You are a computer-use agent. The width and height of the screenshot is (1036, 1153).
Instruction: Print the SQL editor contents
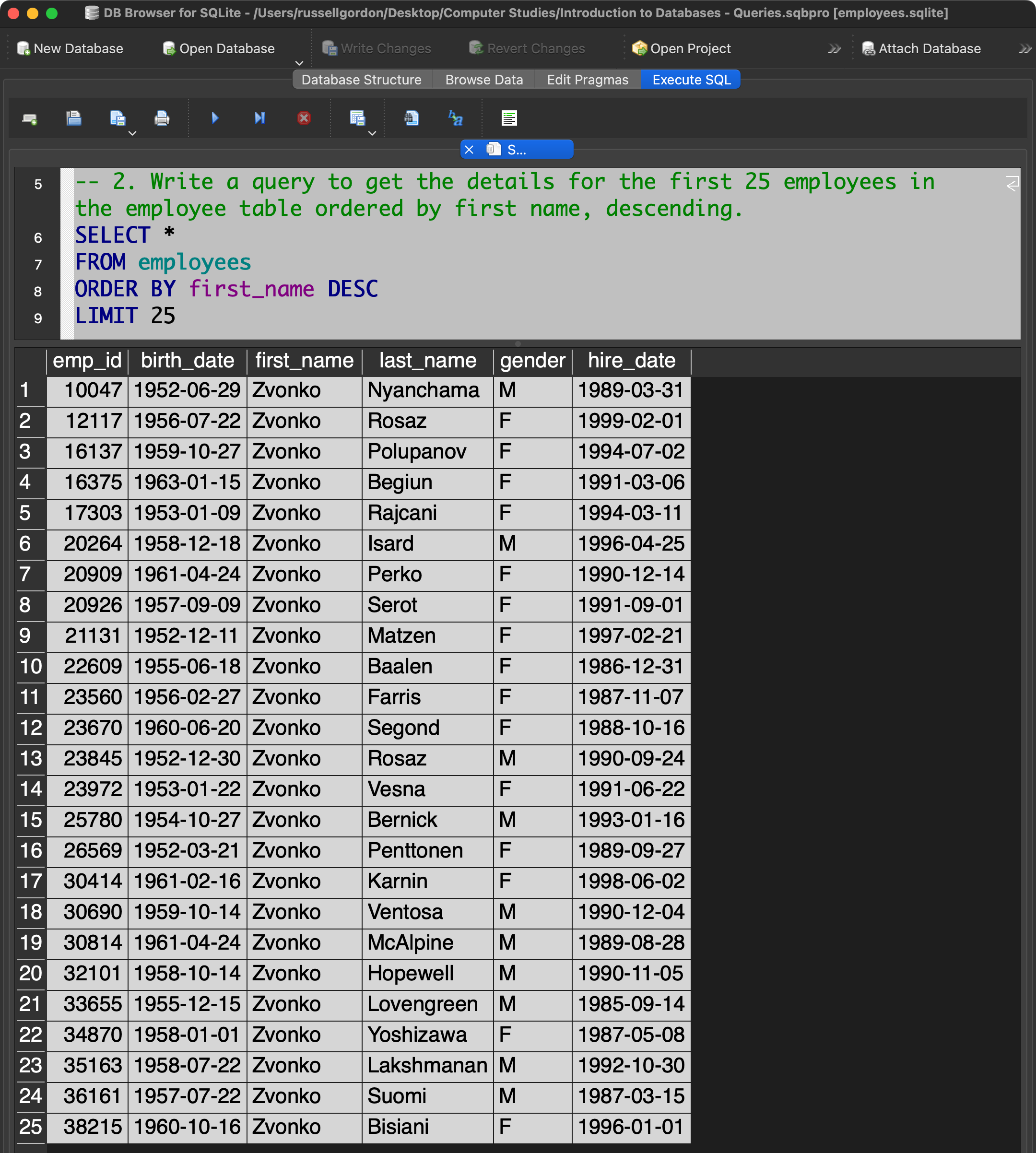(162, 118)
